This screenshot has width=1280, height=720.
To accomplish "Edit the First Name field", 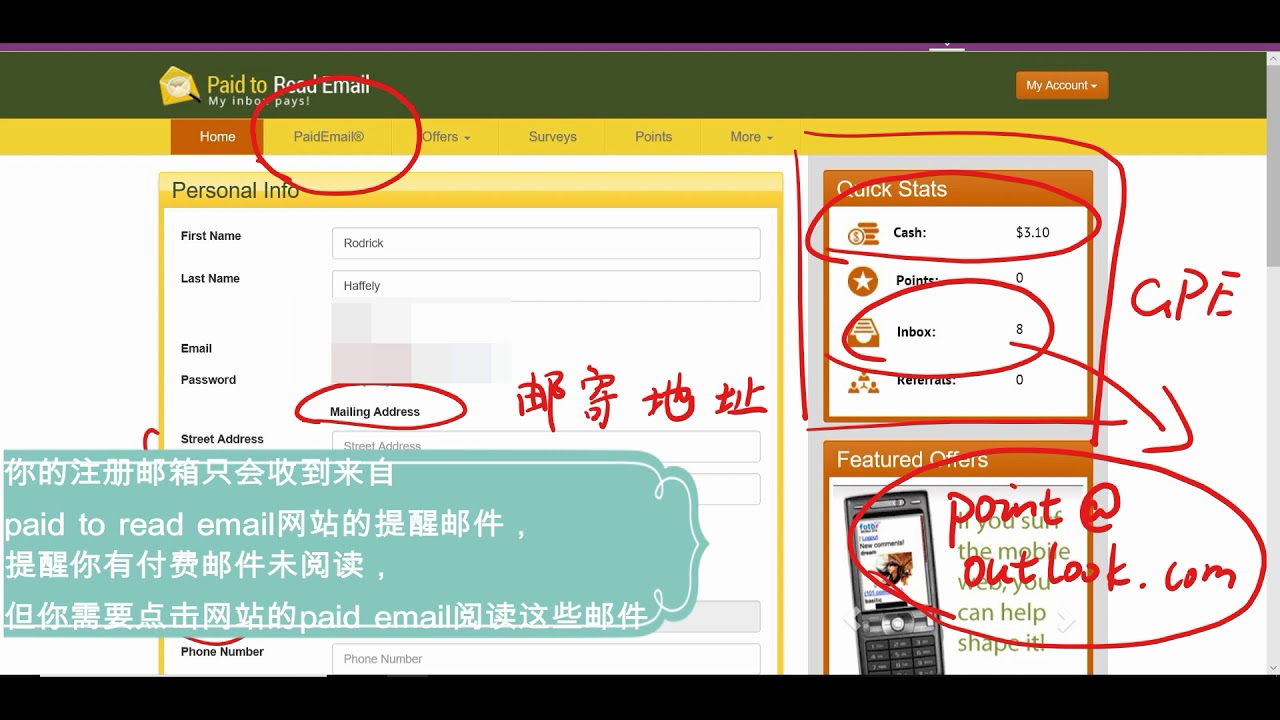I will [546, 243].
